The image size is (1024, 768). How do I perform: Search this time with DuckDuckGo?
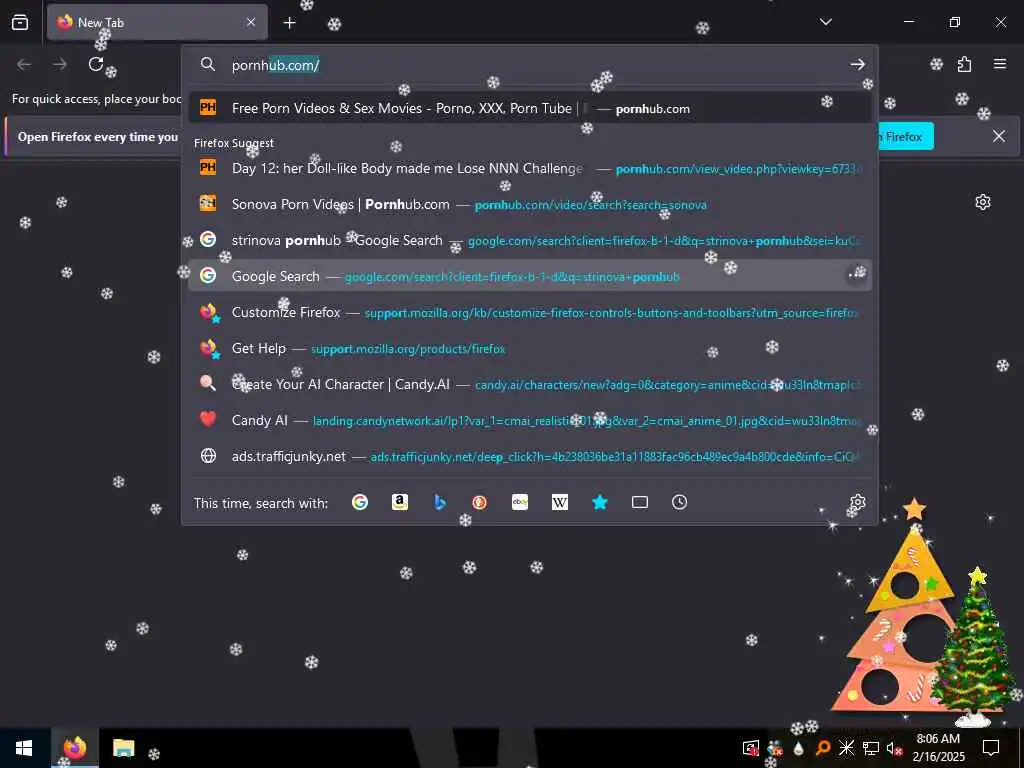[x=480, y=502]
